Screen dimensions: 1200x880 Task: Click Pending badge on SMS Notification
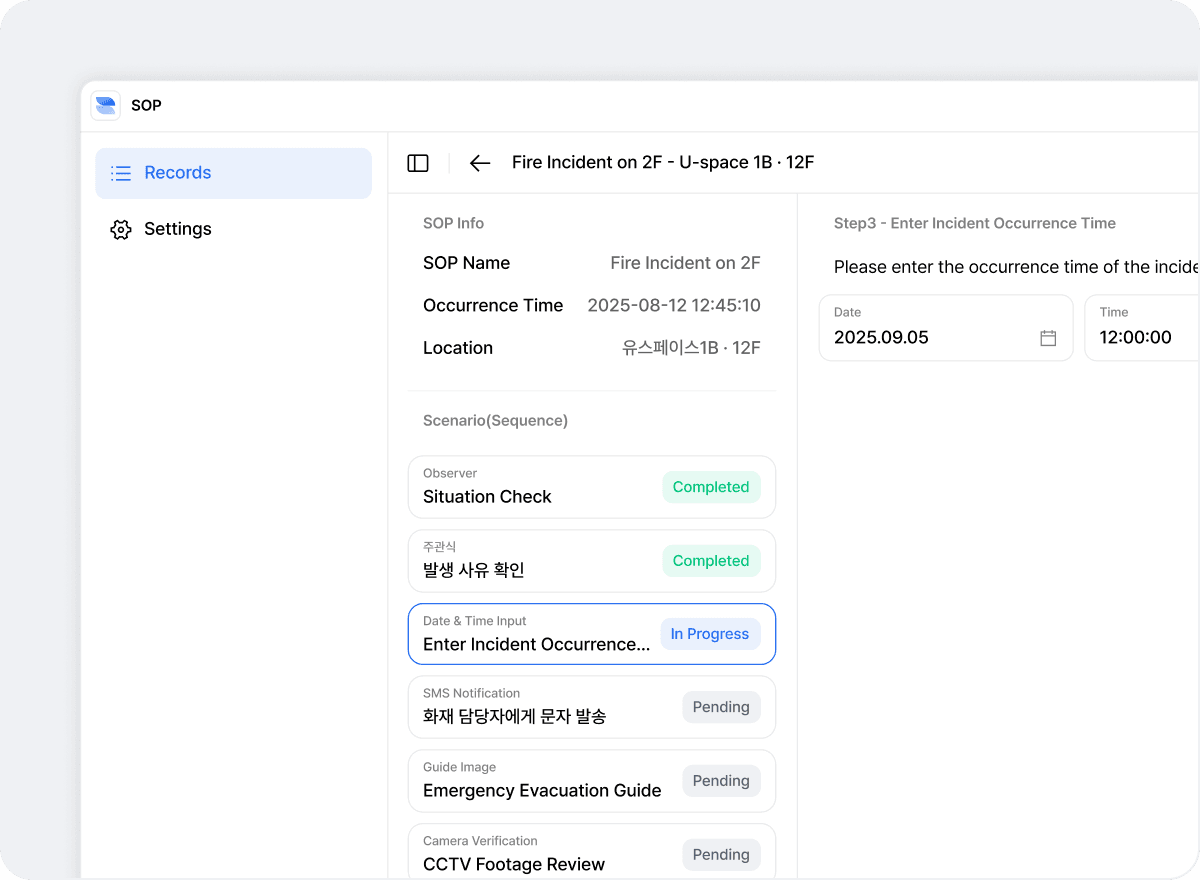coord(721,707)
